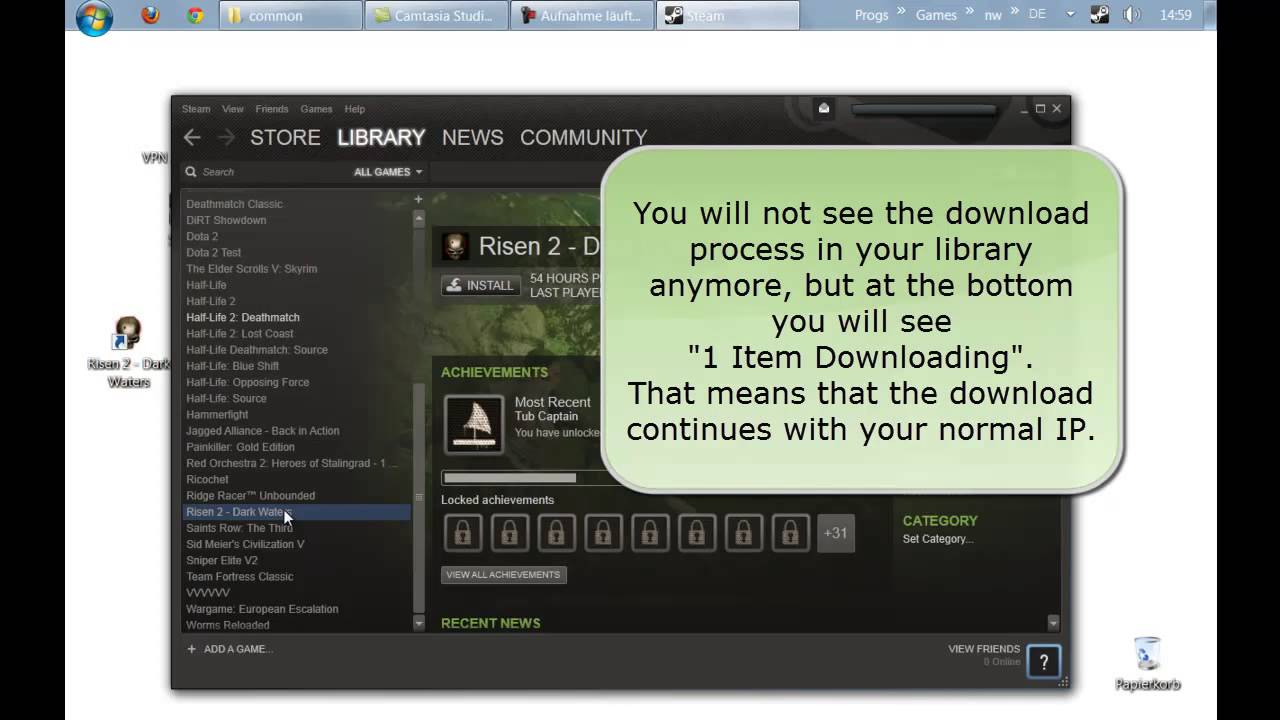Viewport: 1280px width, 720px height.
Task: Click the achievements progress bar
Action: click(x=521, y=478)
